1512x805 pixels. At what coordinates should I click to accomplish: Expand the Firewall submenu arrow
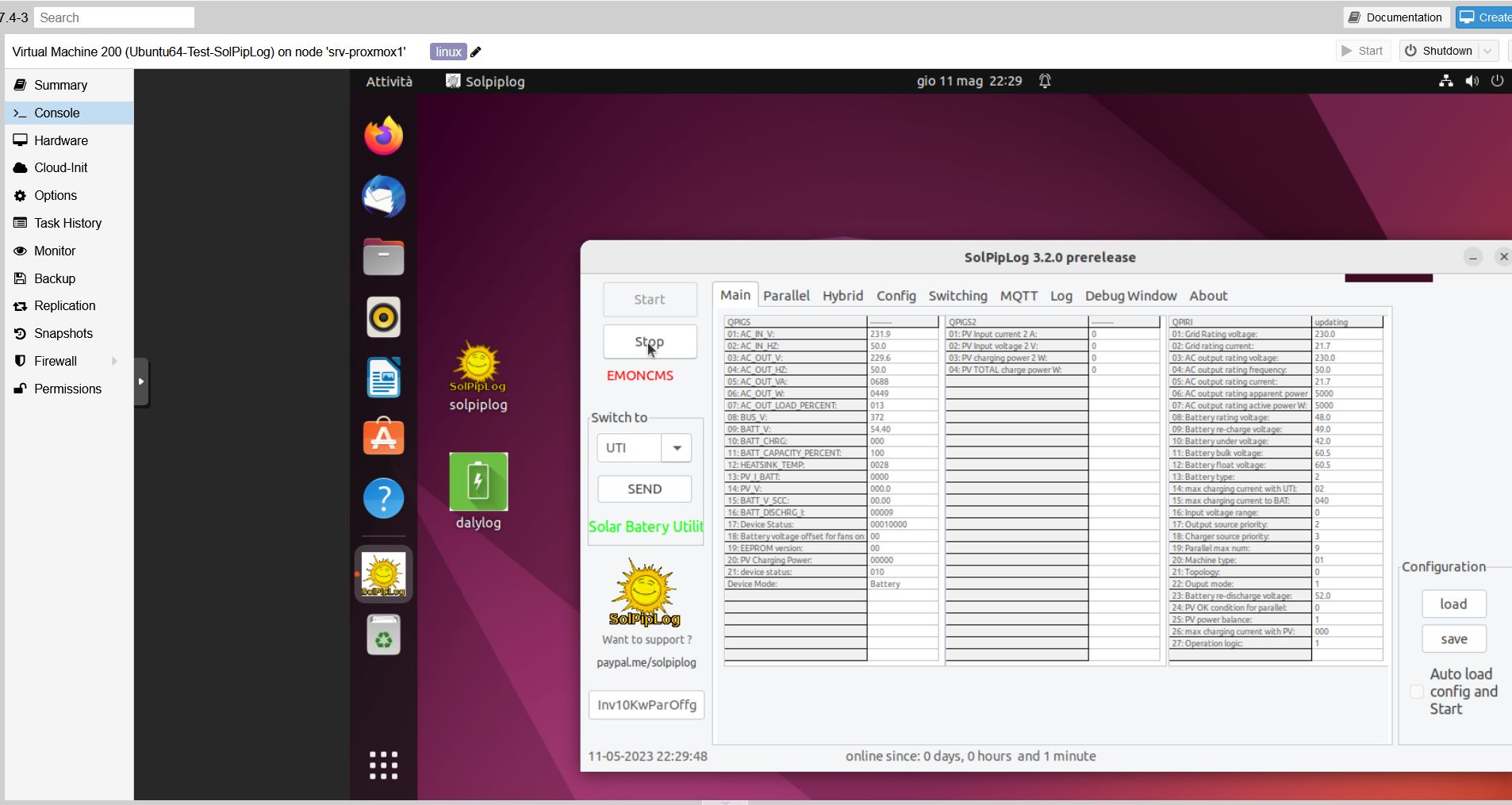click(x=114, y=361)
